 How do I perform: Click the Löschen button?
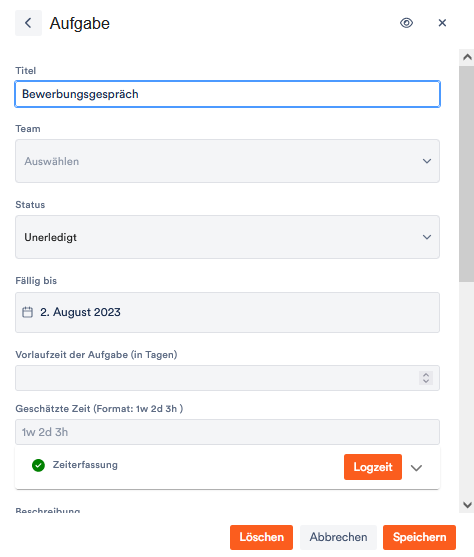tap(261, 537)
